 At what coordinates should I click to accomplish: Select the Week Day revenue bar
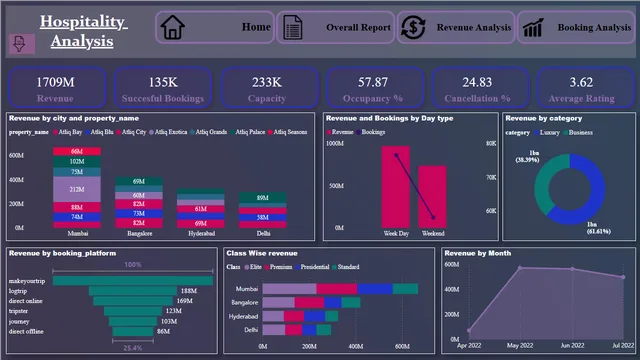396,187
